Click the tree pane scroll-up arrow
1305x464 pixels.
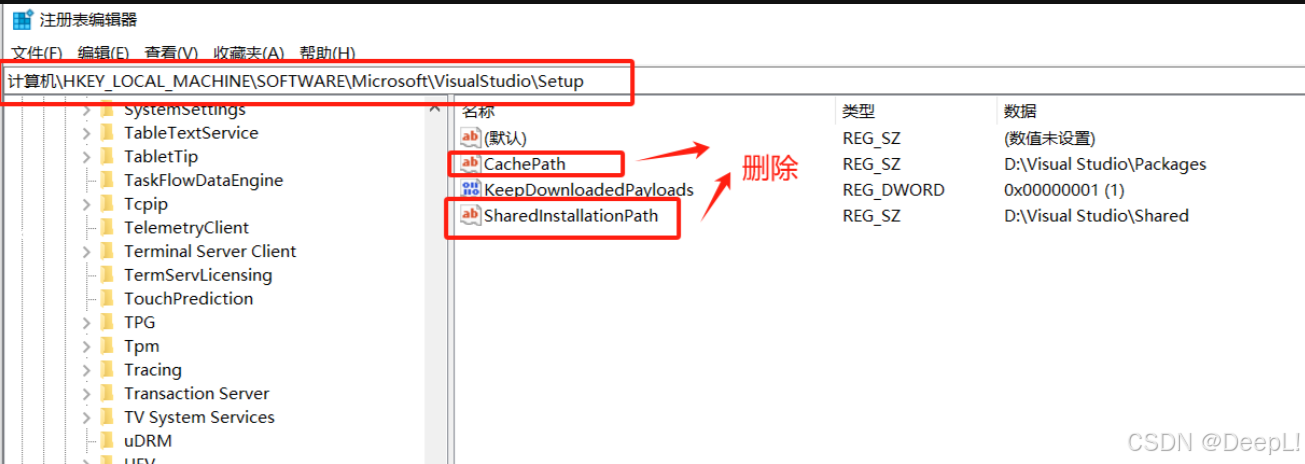click(x=435, y=108)
